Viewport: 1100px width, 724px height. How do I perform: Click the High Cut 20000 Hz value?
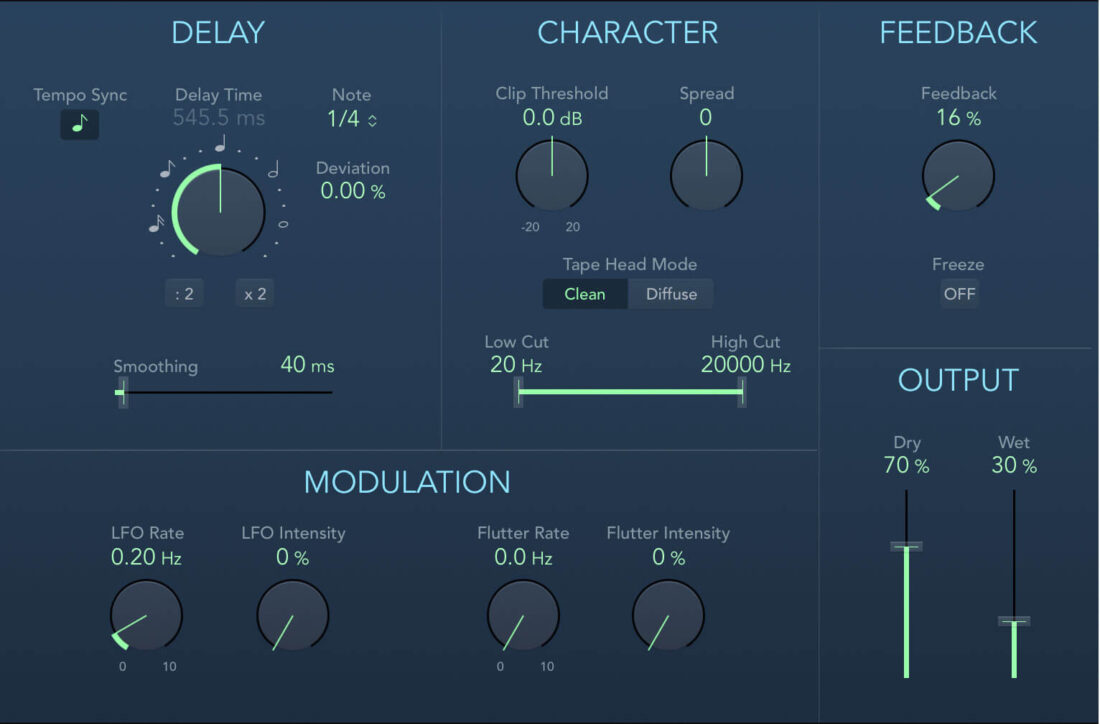746,365
